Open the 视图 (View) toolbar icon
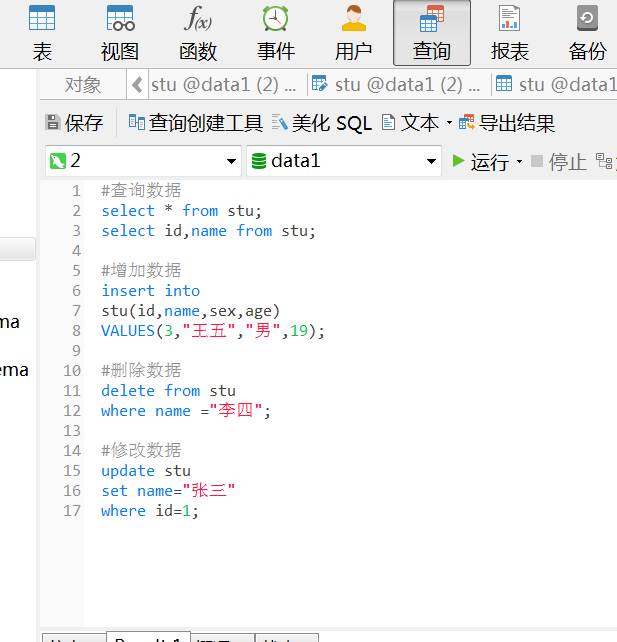The height and width of the screenshot is (642, 617). [x=120, y=34]
